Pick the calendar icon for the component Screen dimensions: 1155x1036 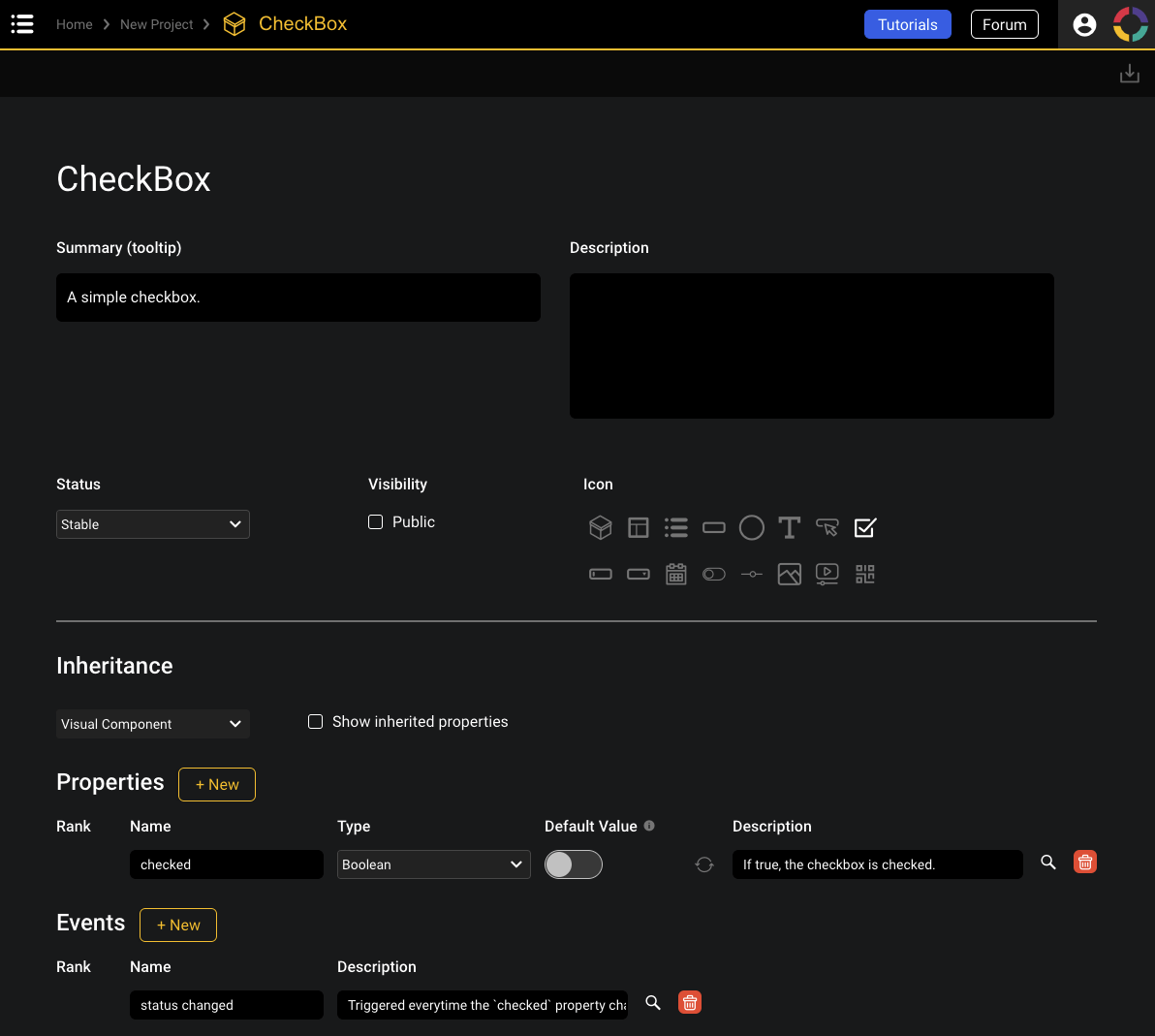(x=675, y=574)
